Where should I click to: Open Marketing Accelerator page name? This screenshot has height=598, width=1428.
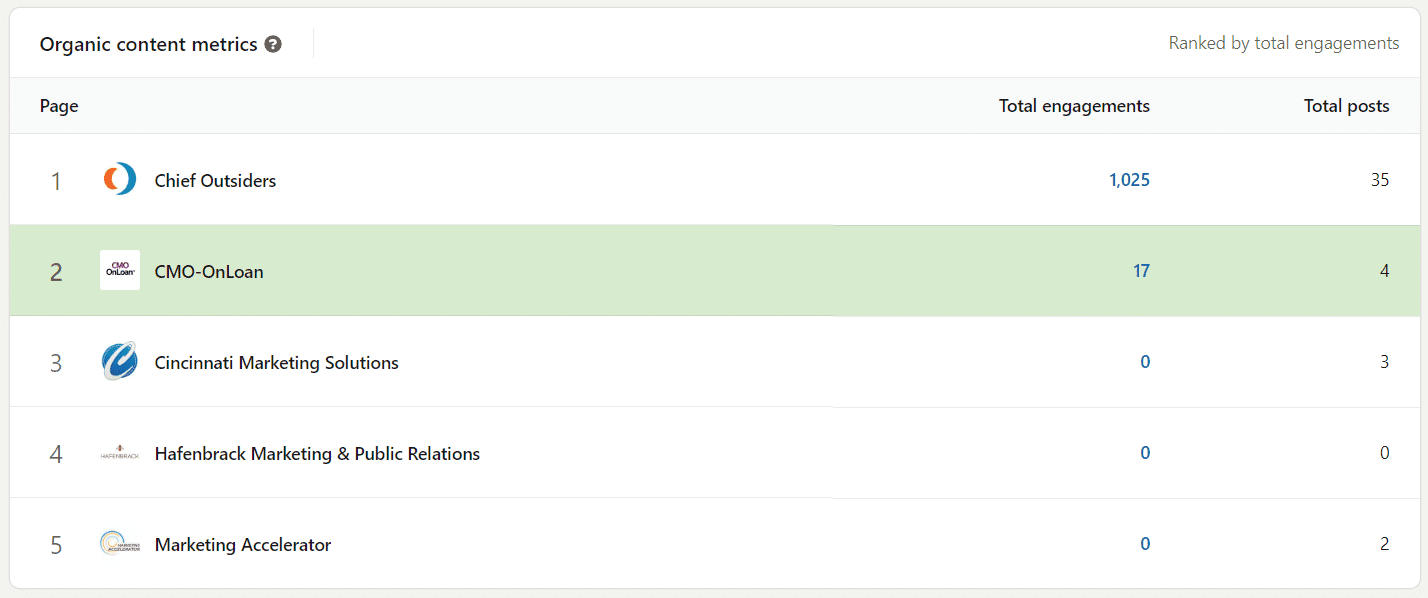(x=243, y=545)
